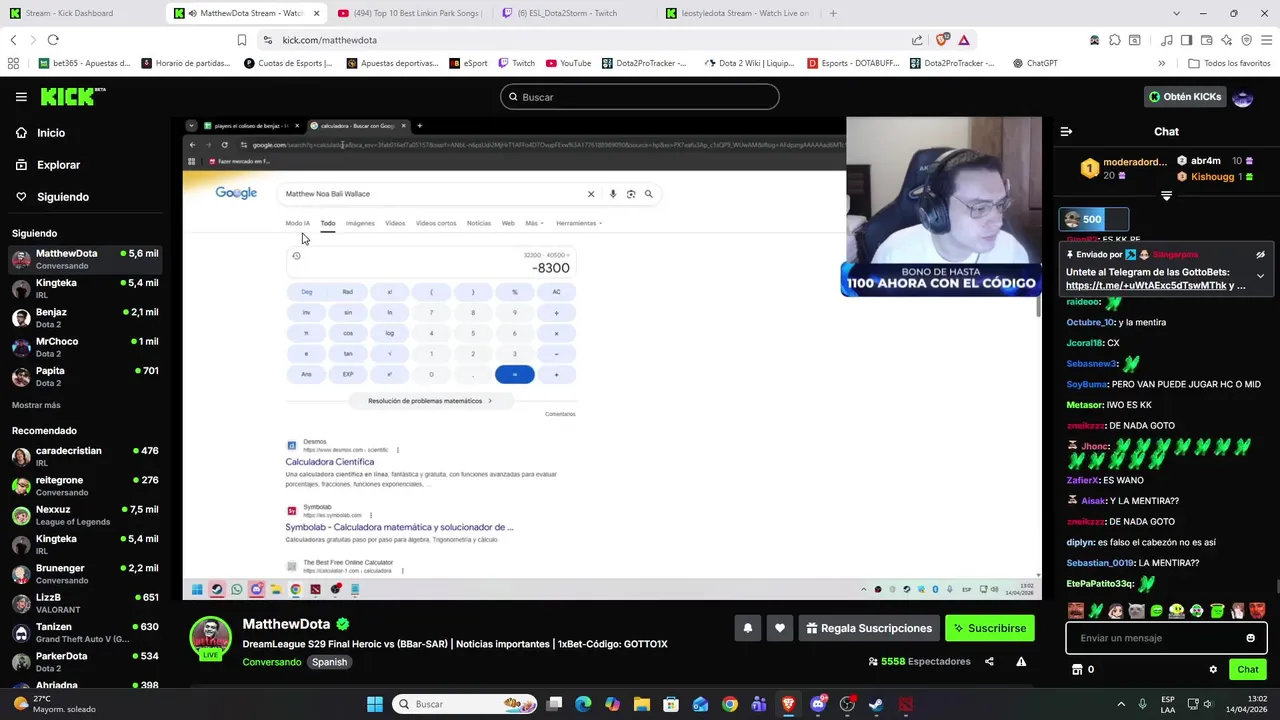
Task: Open the bet365 bookmark
Action: [84, 63]
